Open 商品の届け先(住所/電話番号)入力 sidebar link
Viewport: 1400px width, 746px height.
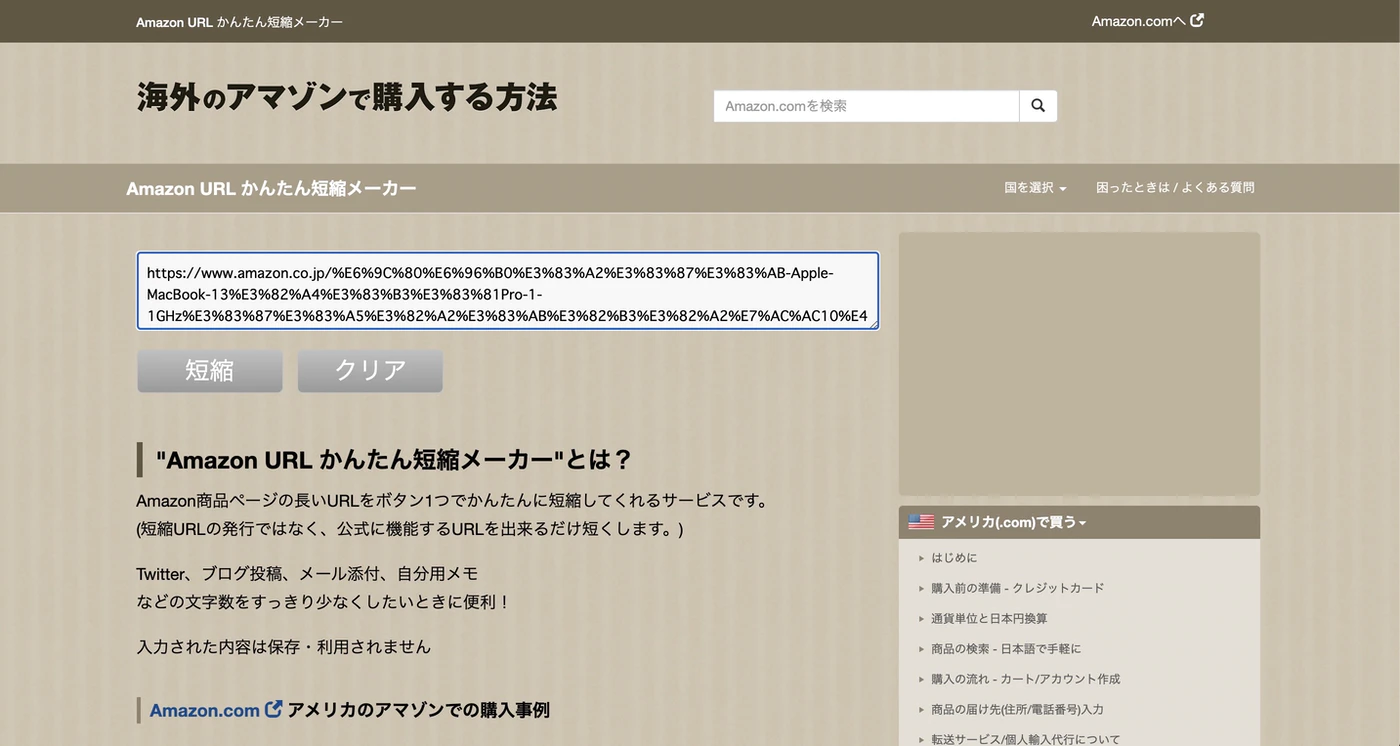(x=1017, y=709)
